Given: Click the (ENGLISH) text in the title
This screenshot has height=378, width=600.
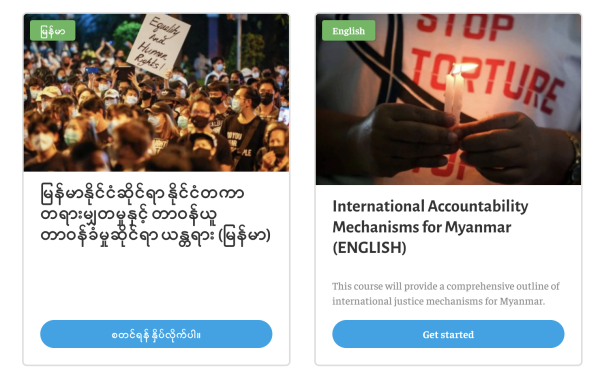Looking at the screenshot, I should 369,248.
